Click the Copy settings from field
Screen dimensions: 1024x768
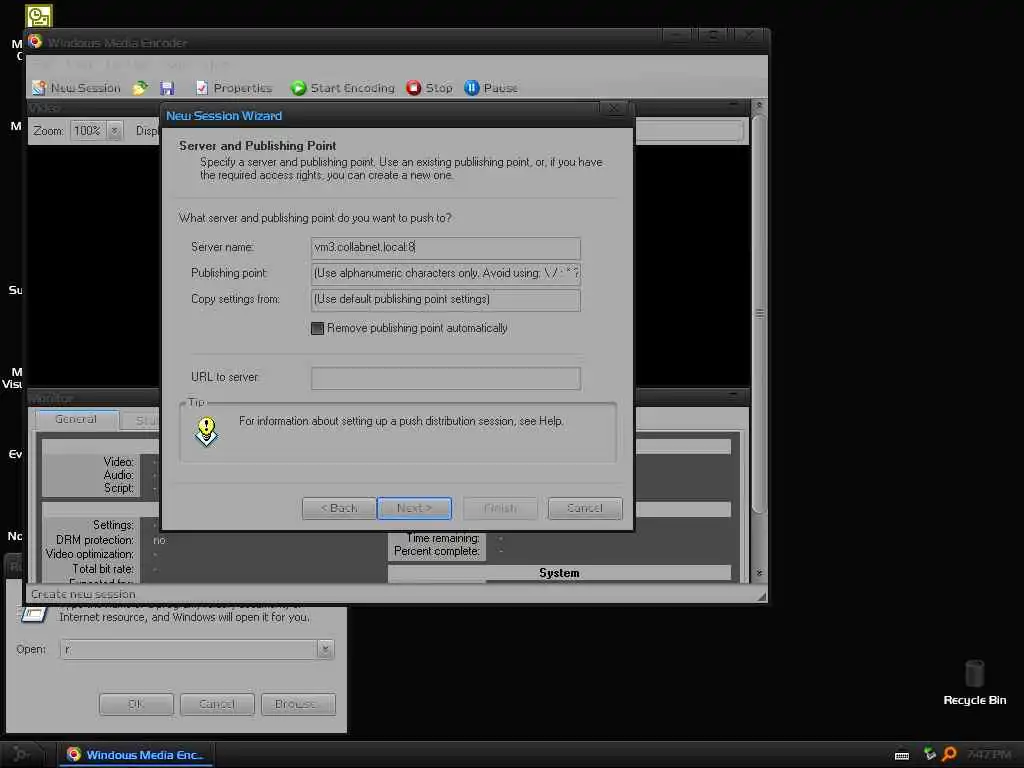445,300
